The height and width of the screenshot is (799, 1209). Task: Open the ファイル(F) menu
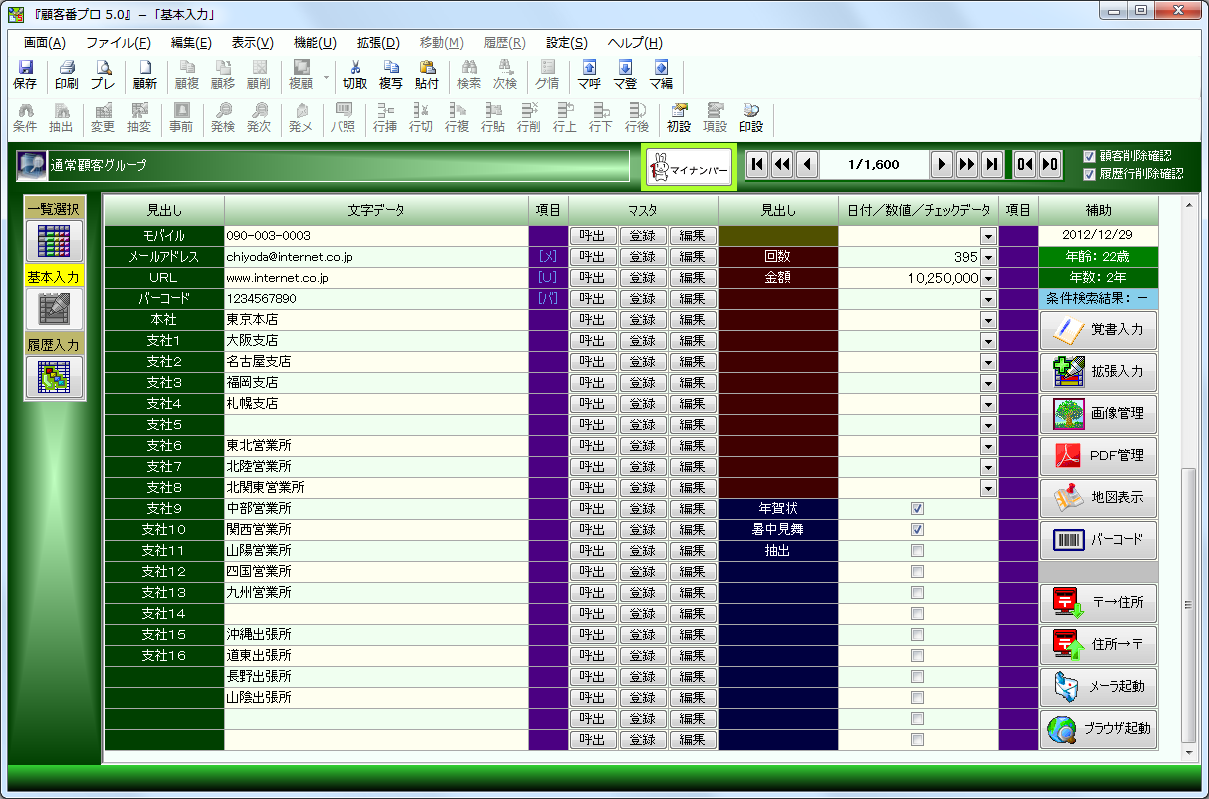118,43
